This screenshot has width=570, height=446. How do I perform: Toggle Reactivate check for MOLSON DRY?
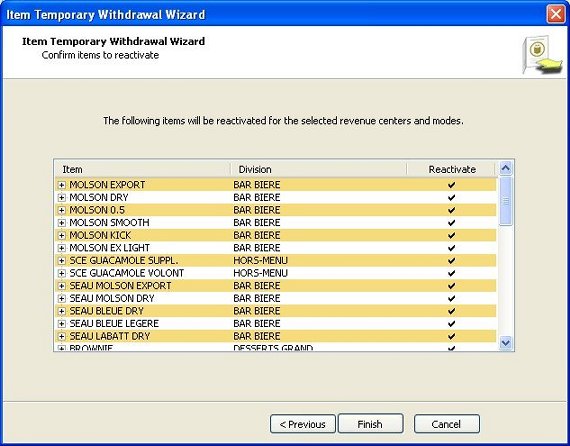(x=451, y=198)
